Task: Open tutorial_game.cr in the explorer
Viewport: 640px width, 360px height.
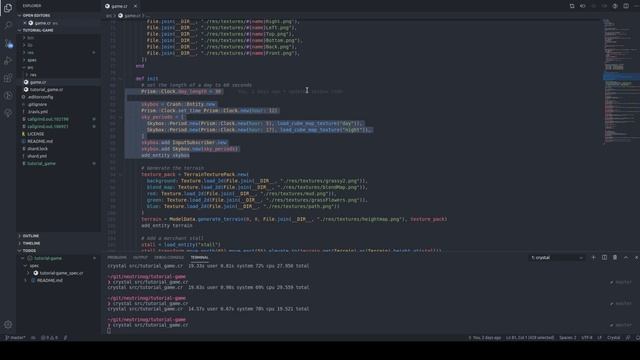Action: pyautogui.click(x=46, y=89)
